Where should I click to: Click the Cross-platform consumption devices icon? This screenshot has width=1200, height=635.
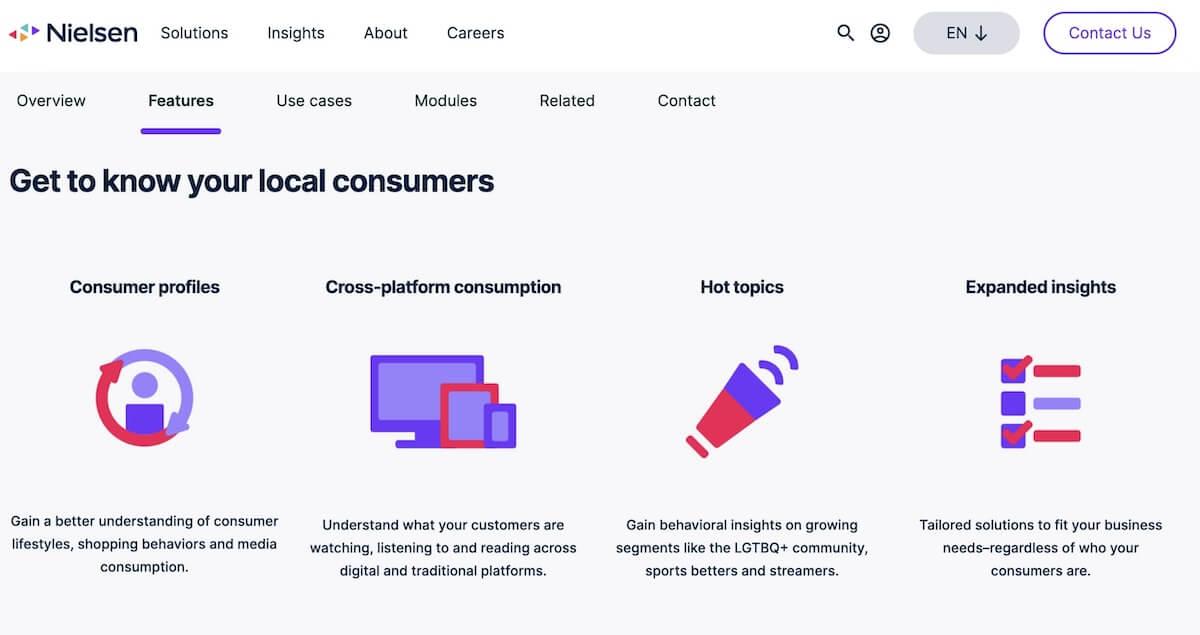443,401
